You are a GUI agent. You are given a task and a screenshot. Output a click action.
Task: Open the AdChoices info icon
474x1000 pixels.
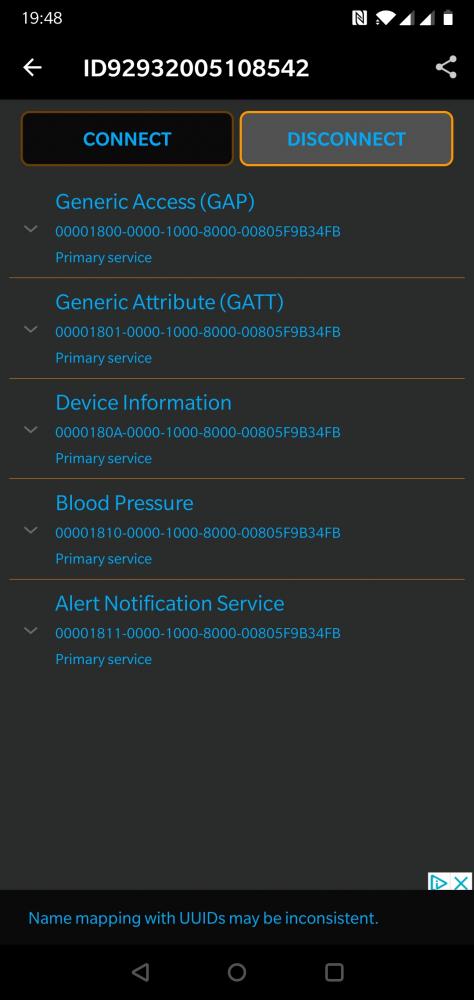click(x=439, y=882)
